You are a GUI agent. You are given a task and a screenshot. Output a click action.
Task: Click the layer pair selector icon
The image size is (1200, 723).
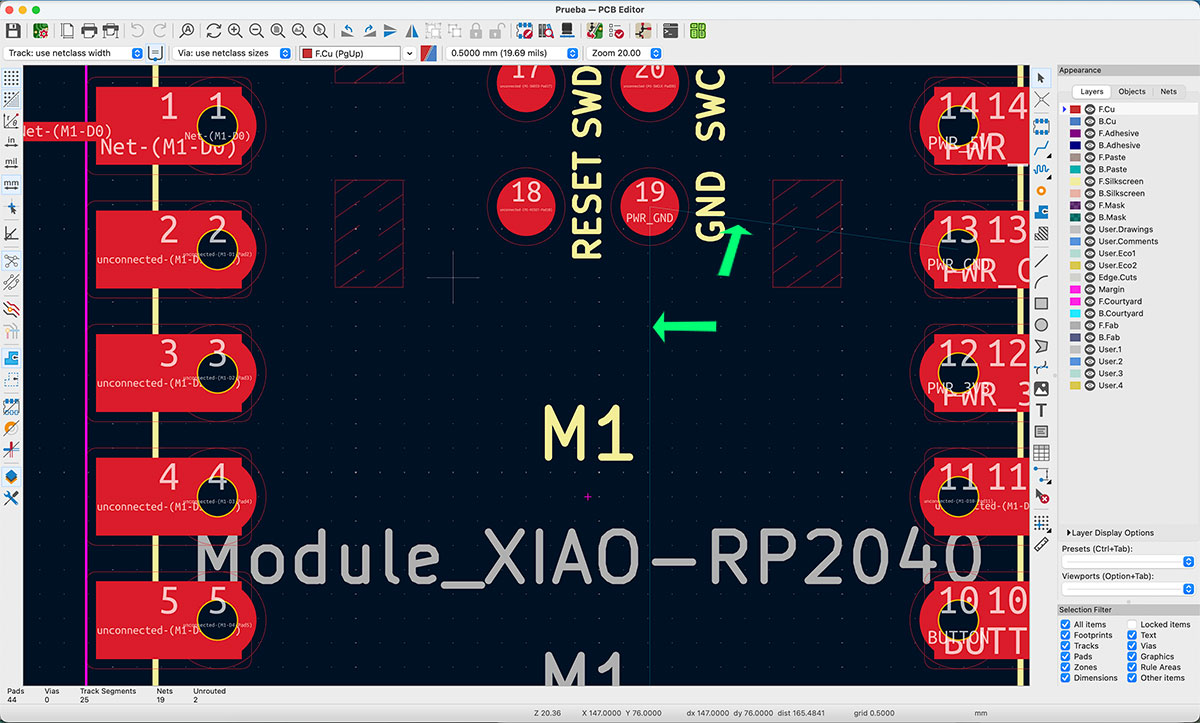coord(428,53)
